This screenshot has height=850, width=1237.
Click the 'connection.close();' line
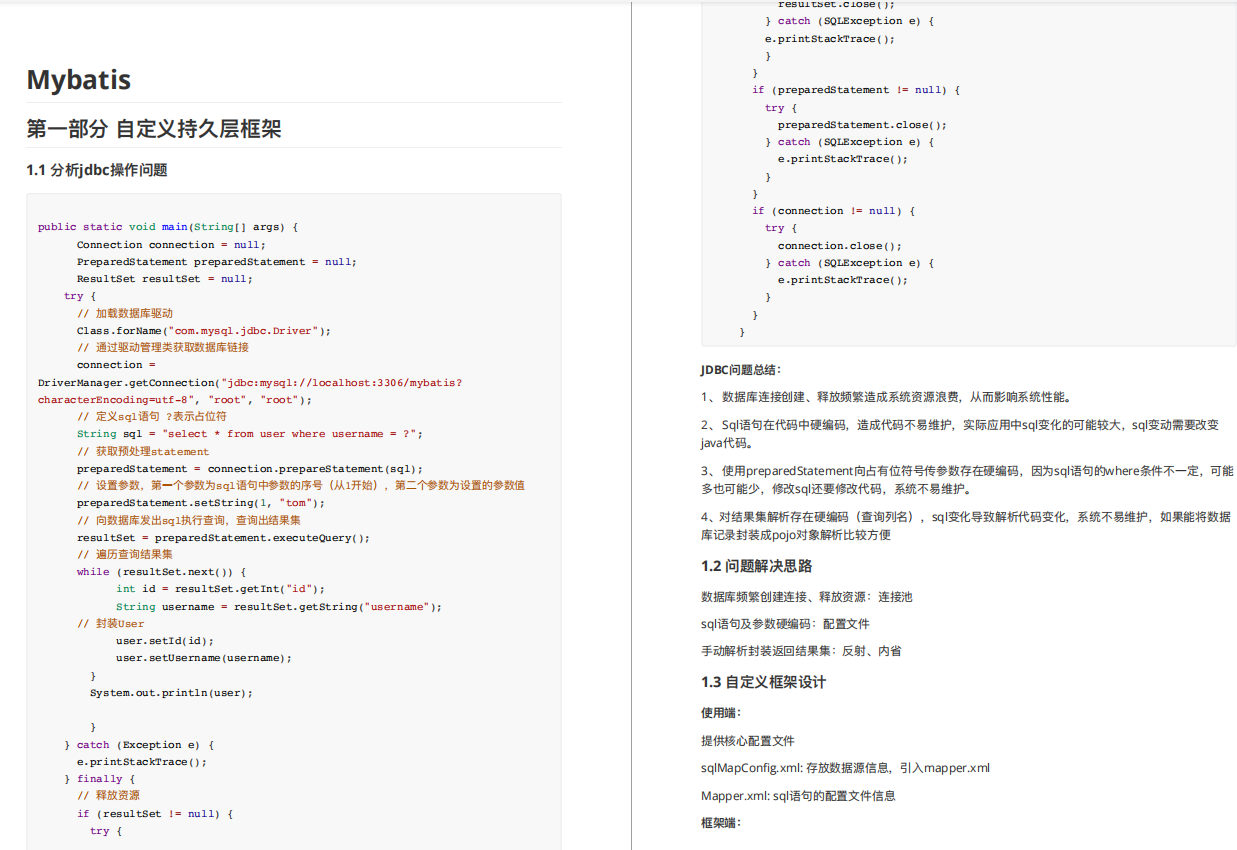tap(840, 246)
